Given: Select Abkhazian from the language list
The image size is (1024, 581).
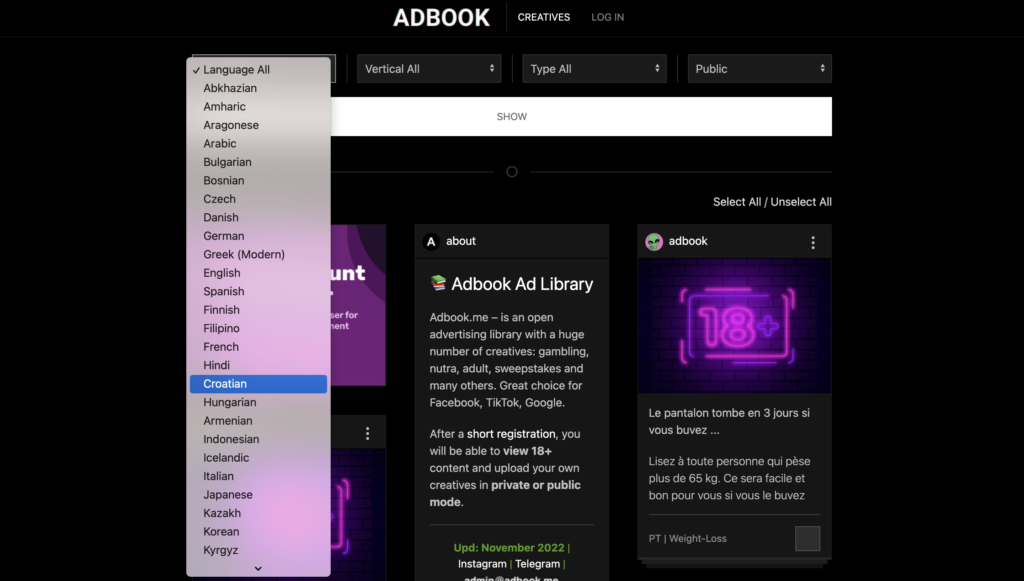Looking at the screenshot, I should (259, 88).
